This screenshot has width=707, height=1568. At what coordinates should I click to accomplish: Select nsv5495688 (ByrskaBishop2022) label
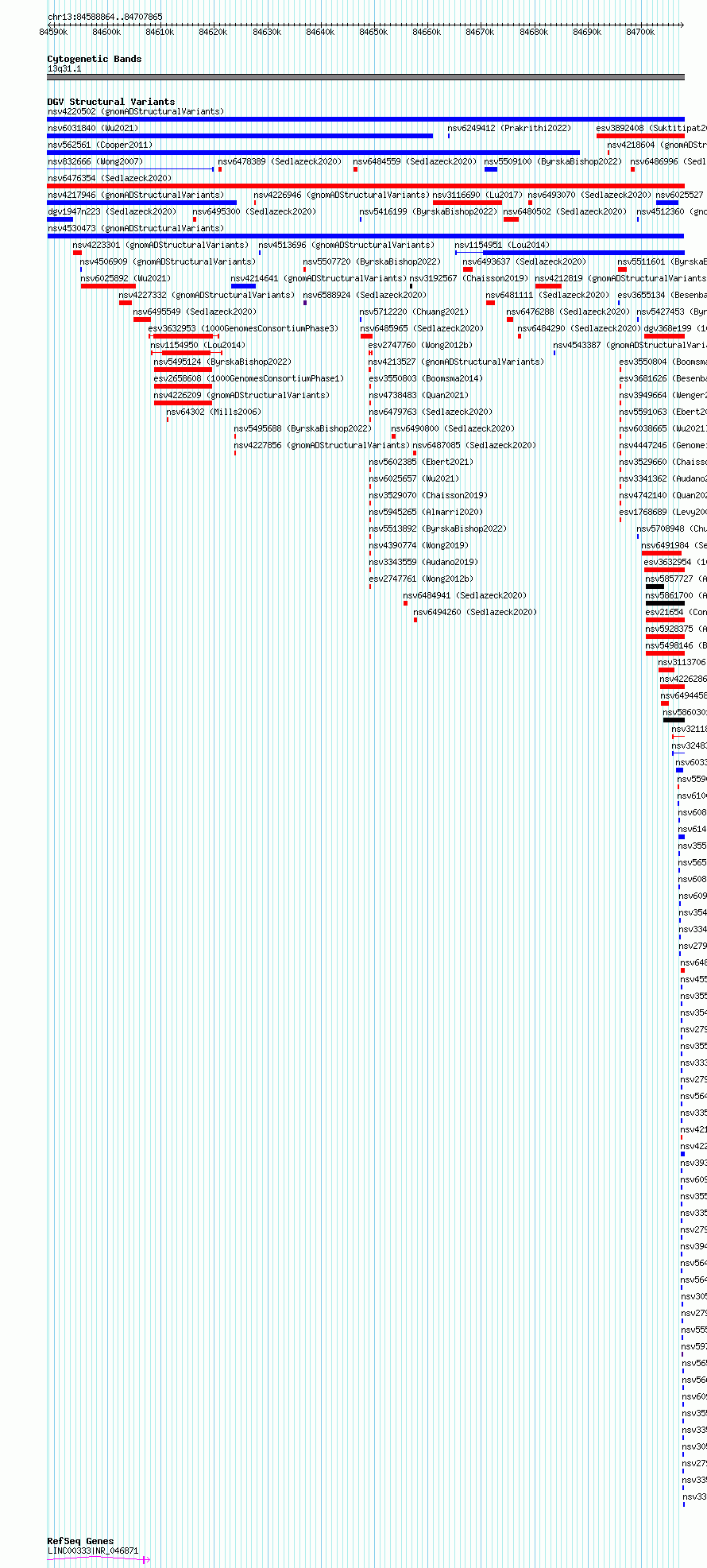click(x=303, y=428)
